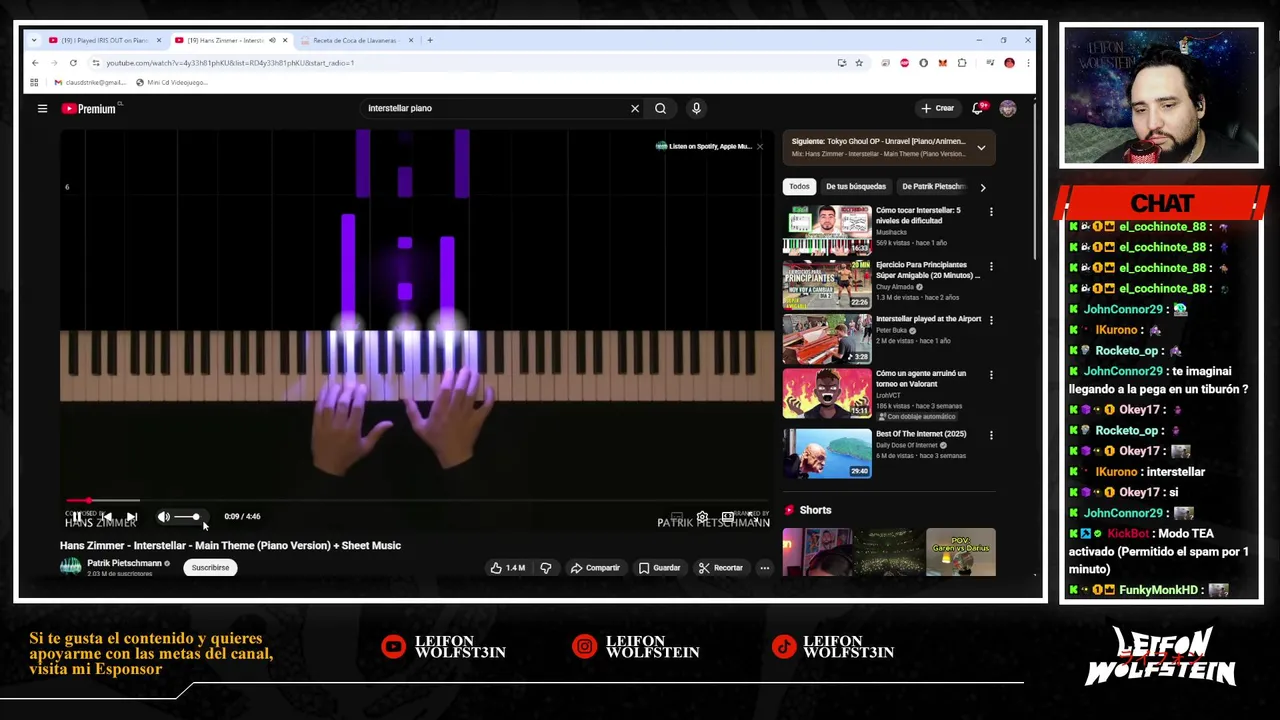Select the De tus búsquedas chip
This screenshot has height=720, width=1280.
point(856,186)
